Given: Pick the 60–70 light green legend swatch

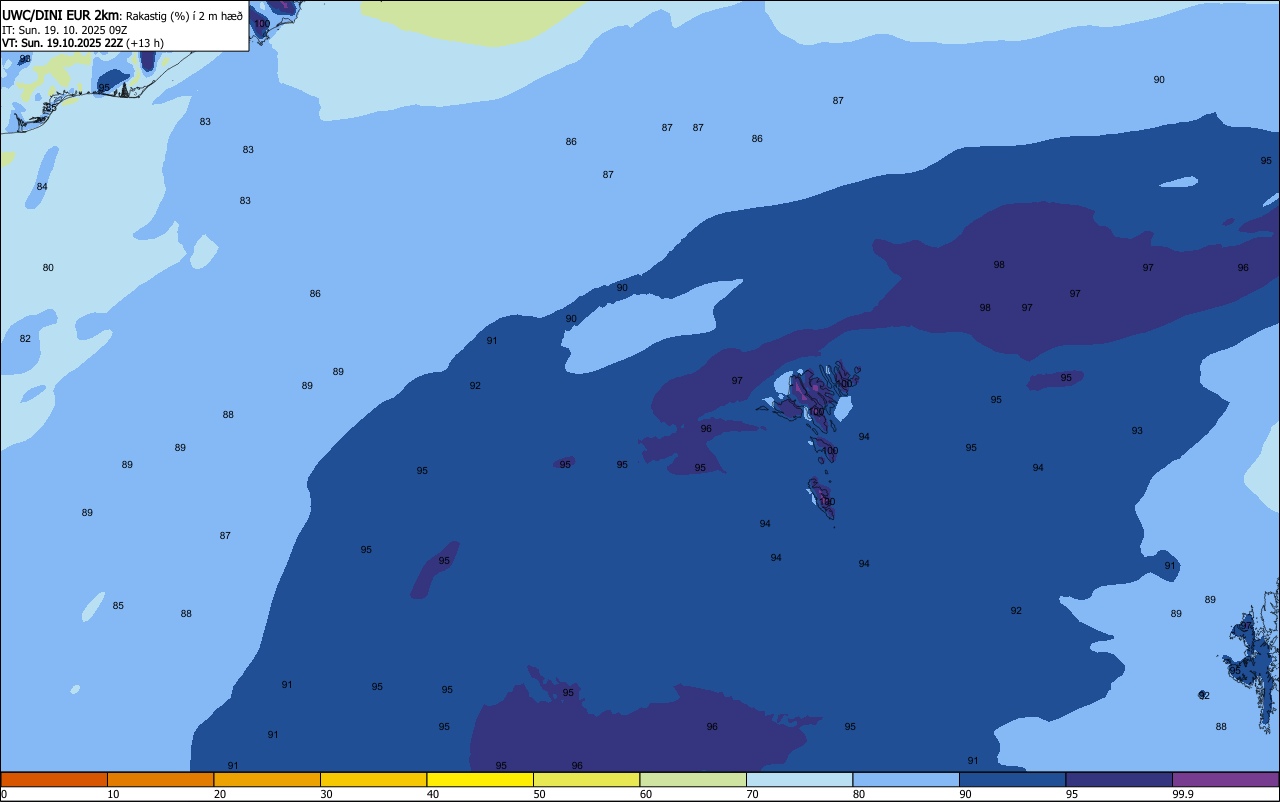Looking at the screenshot, I should (693, 779).
